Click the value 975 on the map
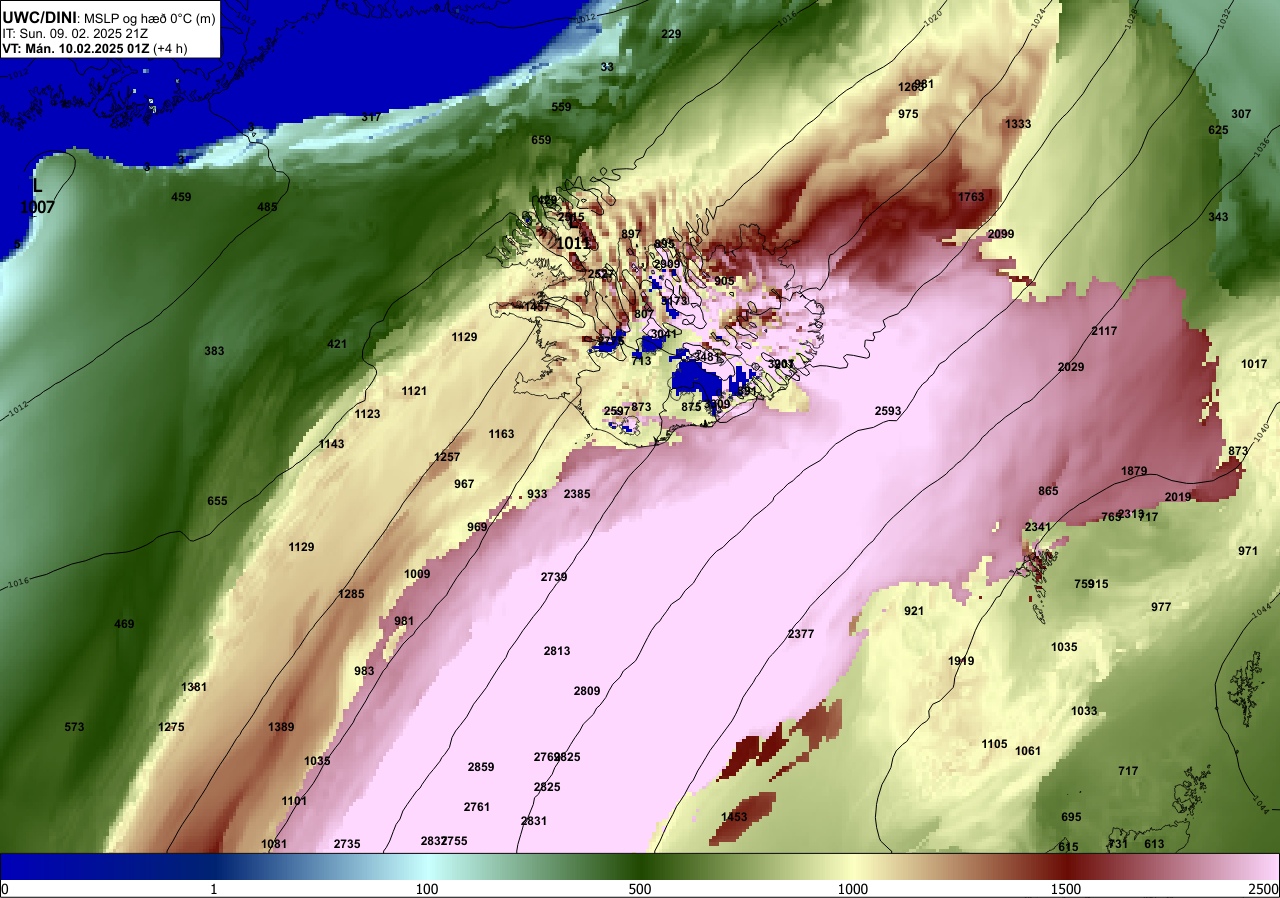 click(908, 114)
